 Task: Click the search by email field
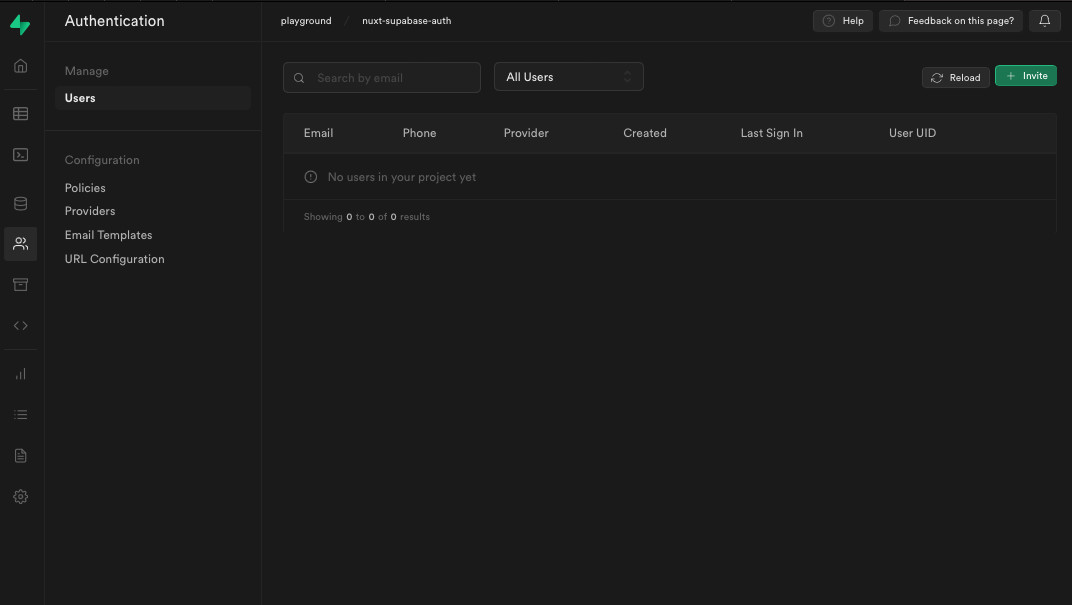pyautogui.click(x=381, y=76)
